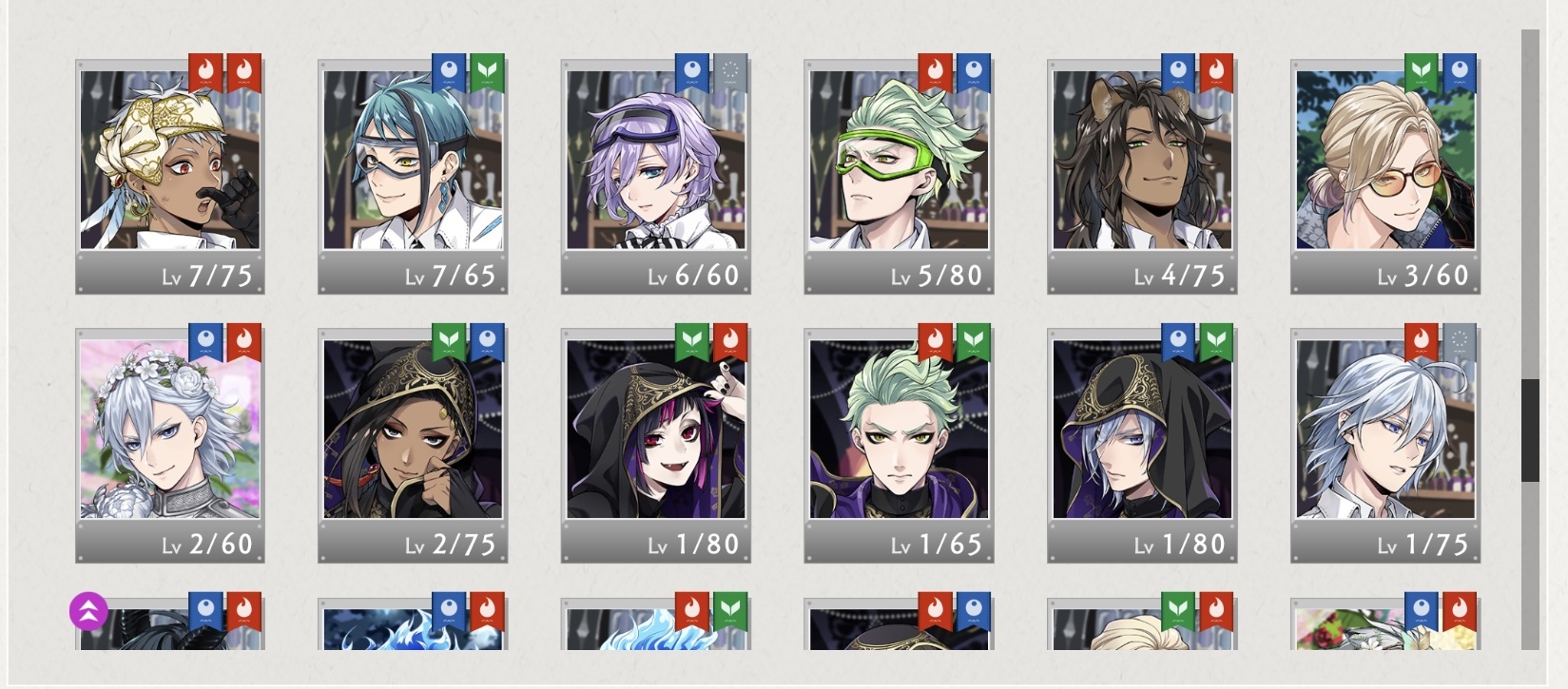Open the Lv 1/65 green-haired robe card
Screen dimensions: 1568x689
click(899, 446)
